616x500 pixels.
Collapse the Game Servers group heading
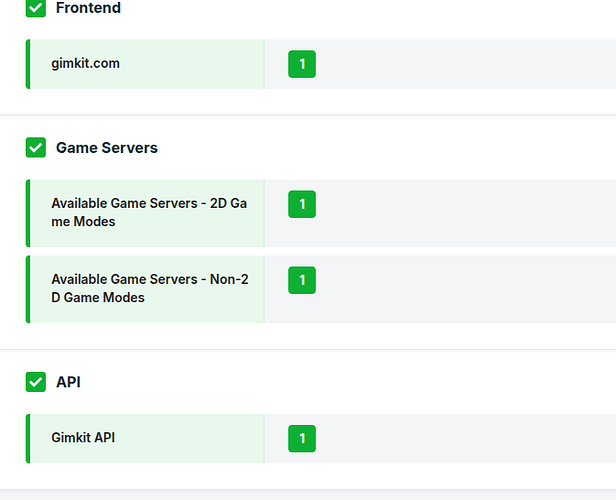[106, 148]
